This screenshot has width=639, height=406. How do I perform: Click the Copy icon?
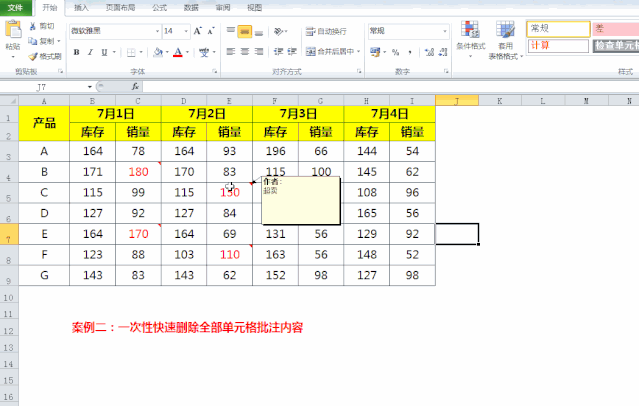point(33,41)
